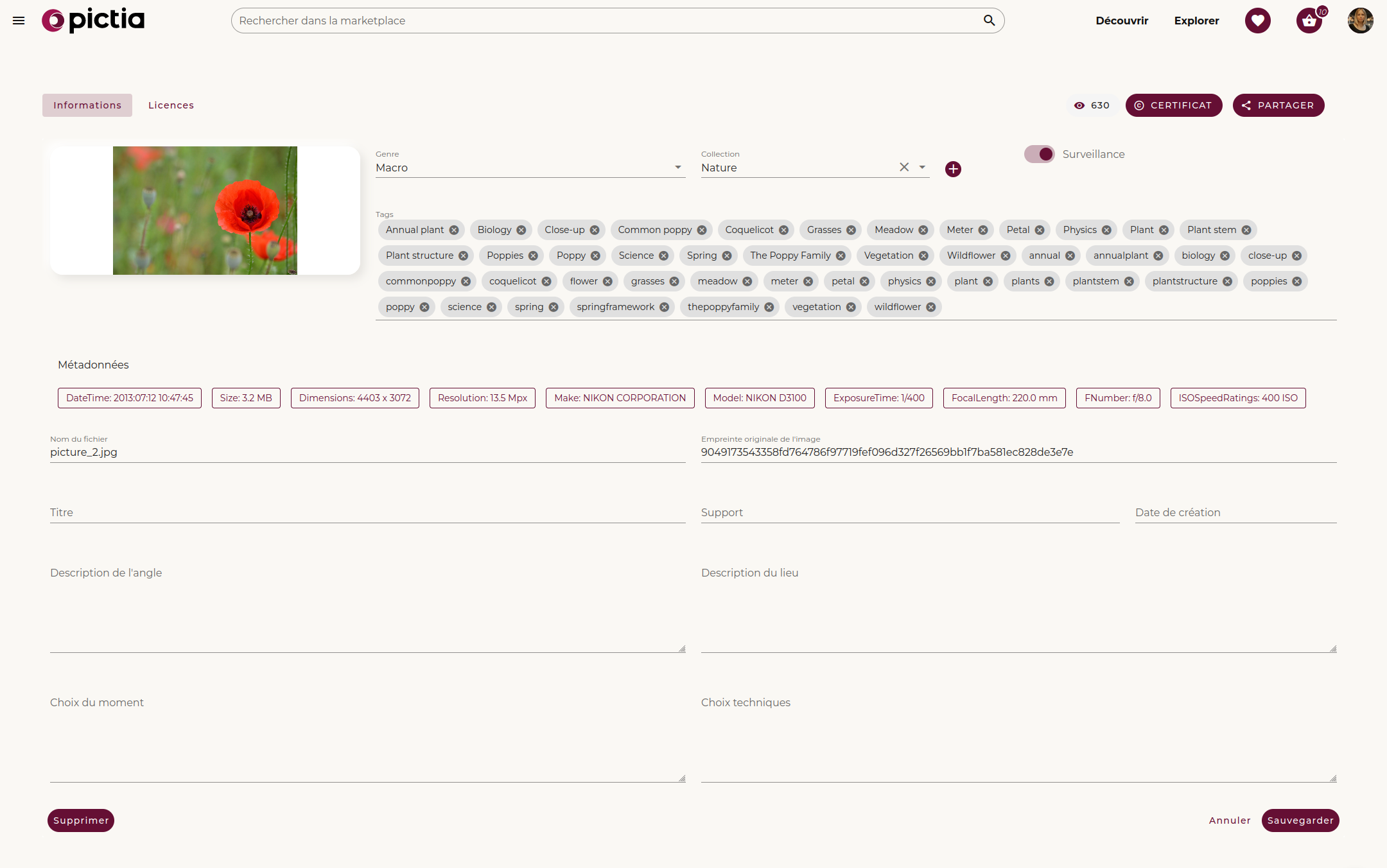Open favorites via the heart icon
Image resolution: width=1387 pixels, height=868 pixels.
(x=1257, y=21)
